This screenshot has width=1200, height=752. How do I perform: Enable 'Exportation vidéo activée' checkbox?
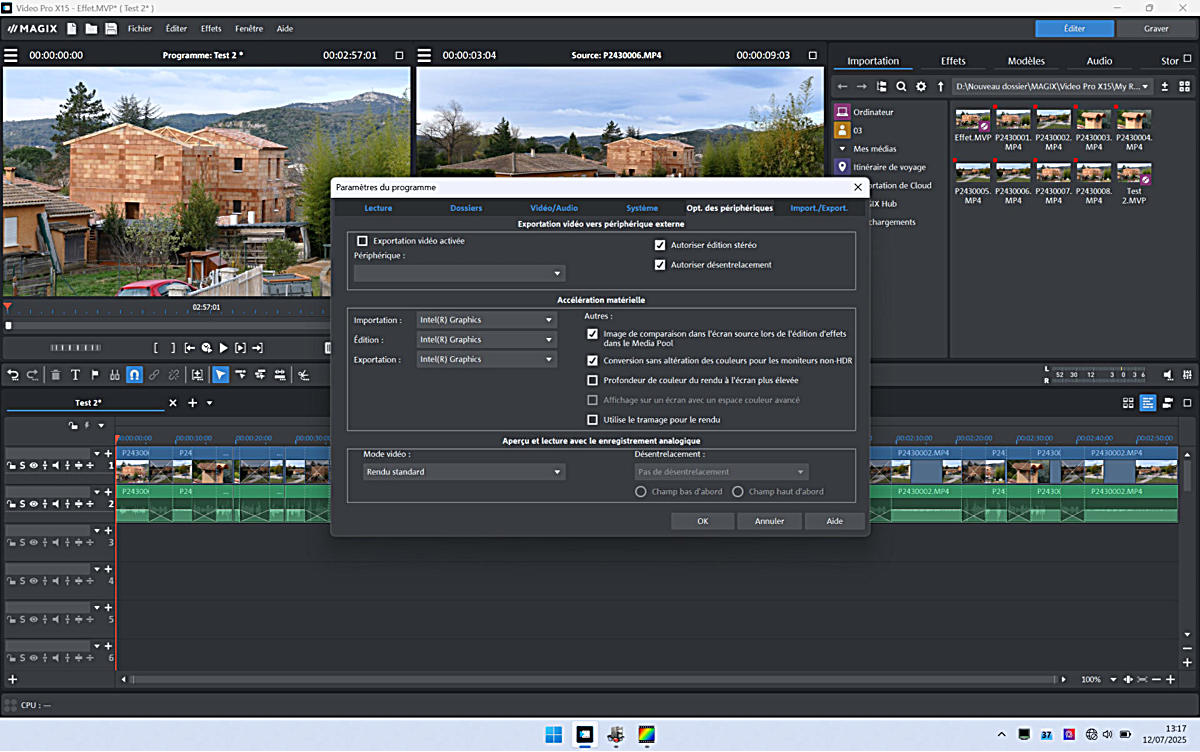click(363, 241)
